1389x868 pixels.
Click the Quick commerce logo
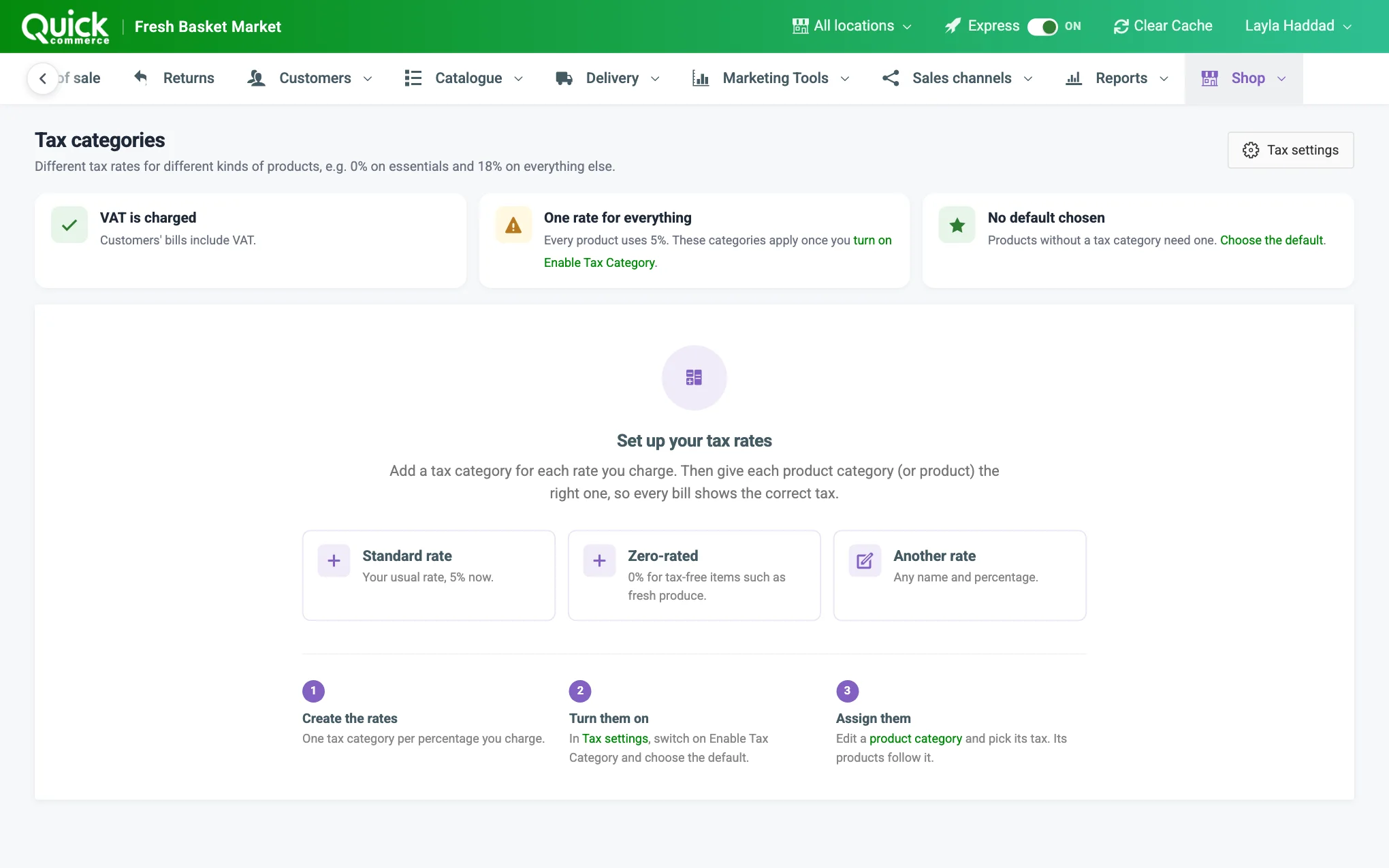point(65,27)
